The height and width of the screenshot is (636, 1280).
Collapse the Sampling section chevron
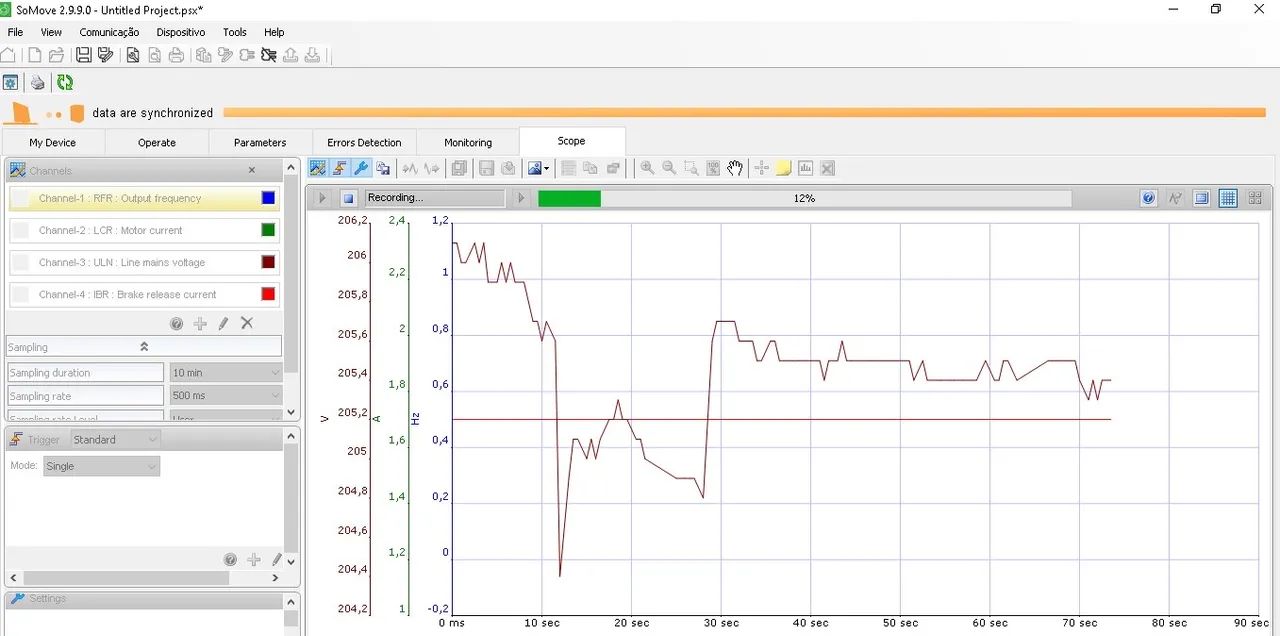144,347
